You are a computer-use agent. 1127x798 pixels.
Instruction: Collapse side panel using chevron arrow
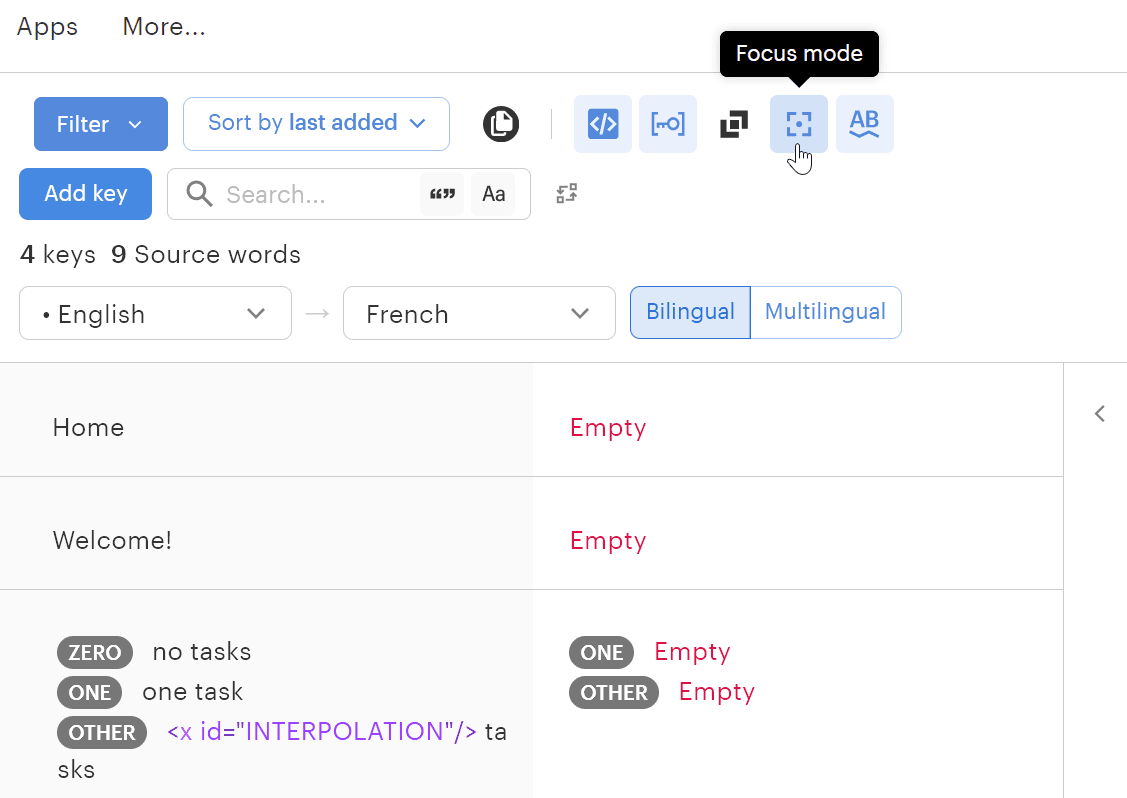(x=1099, y=414)
